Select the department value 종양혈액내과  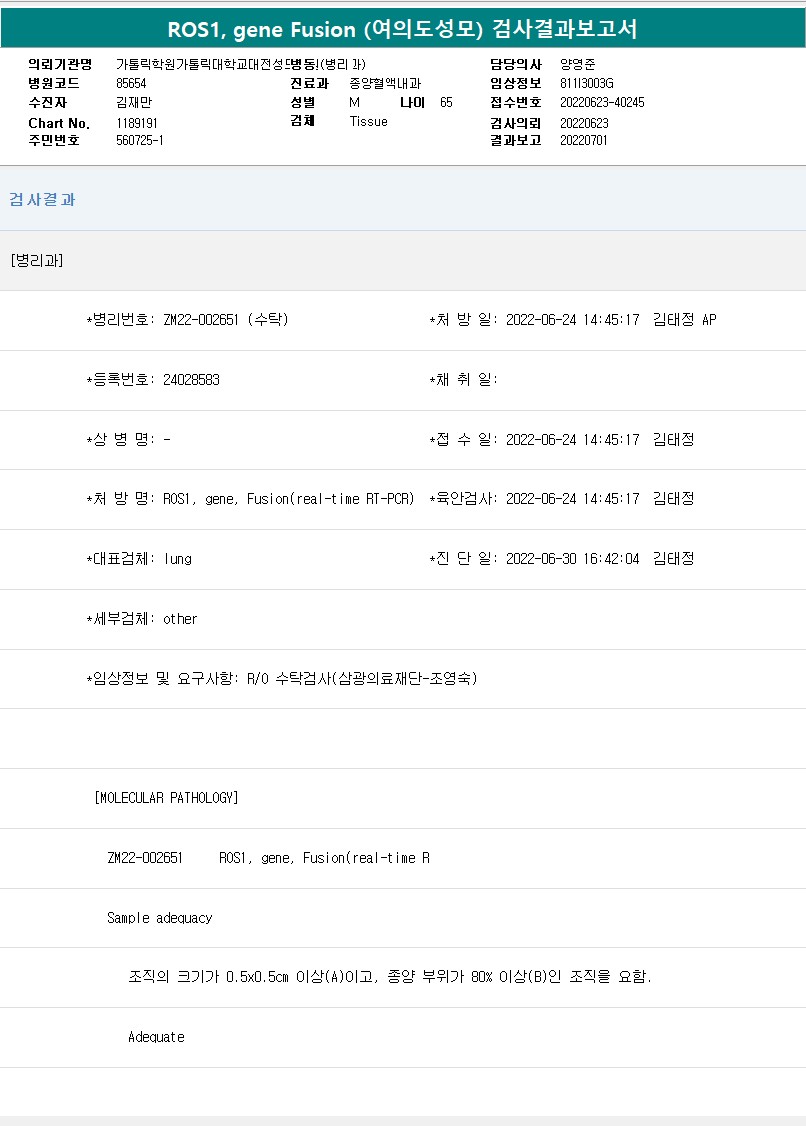click(385, 83)
